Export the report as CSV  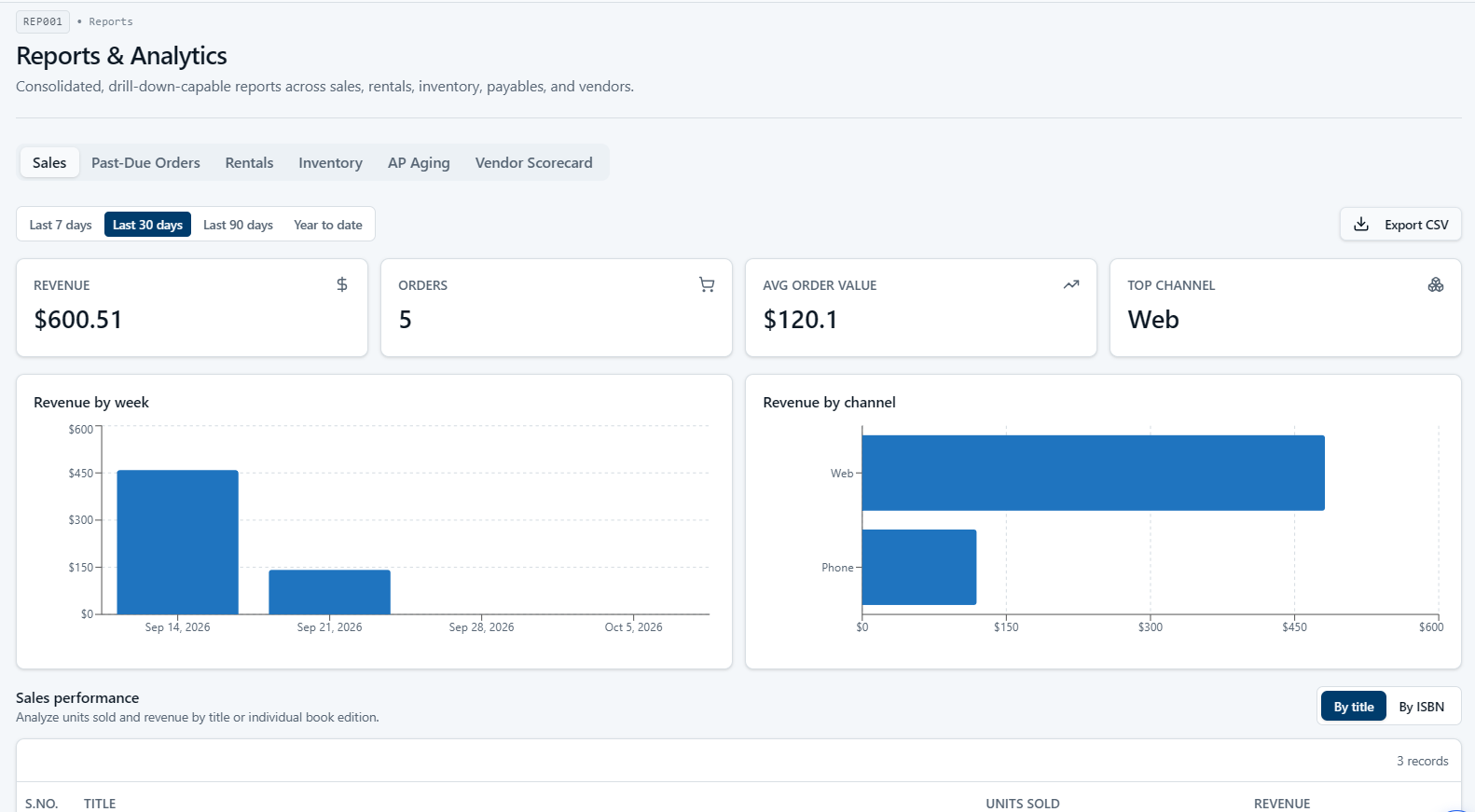1400,224
